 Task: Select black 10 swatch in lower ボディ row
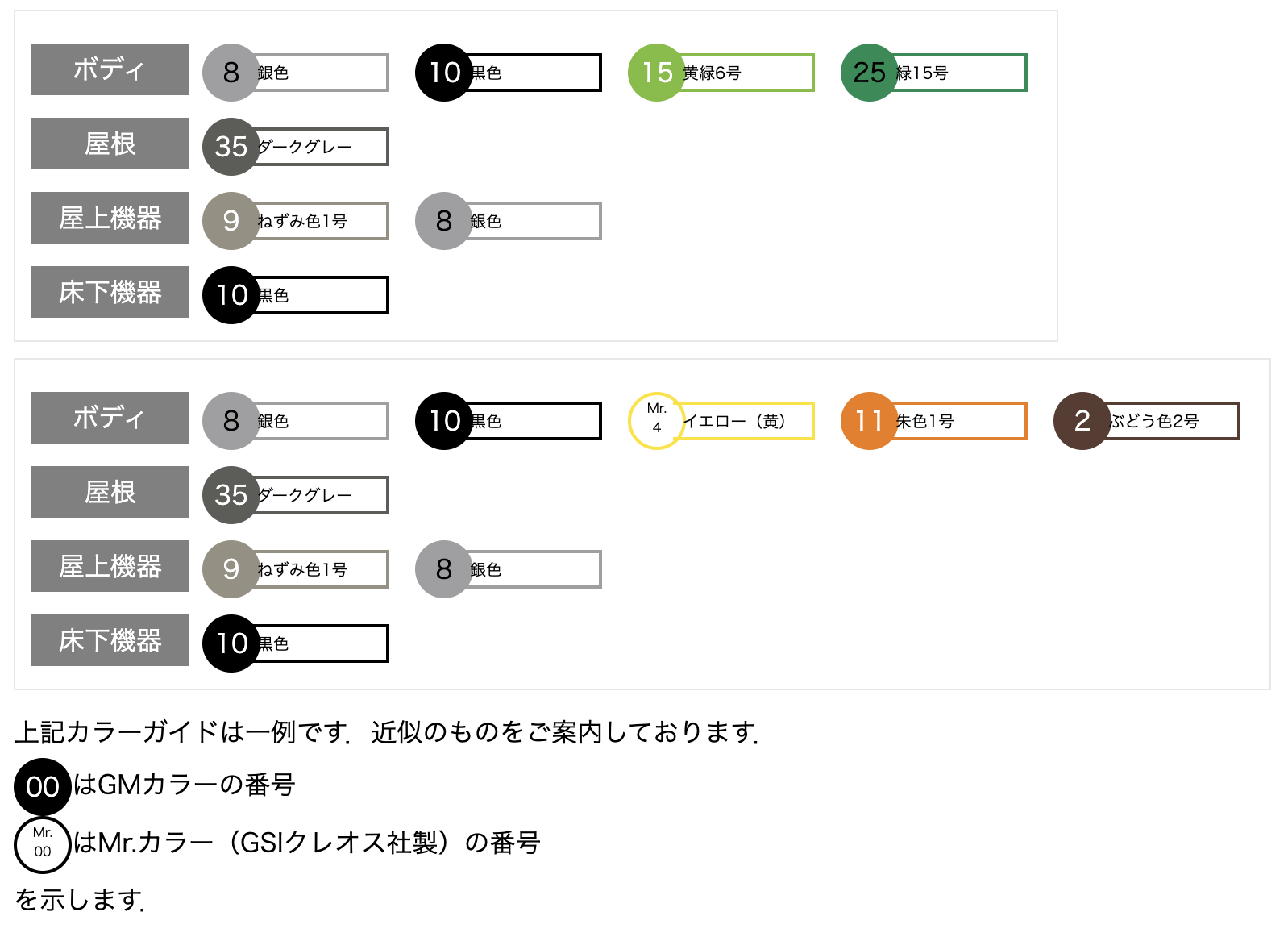[444, 421]
